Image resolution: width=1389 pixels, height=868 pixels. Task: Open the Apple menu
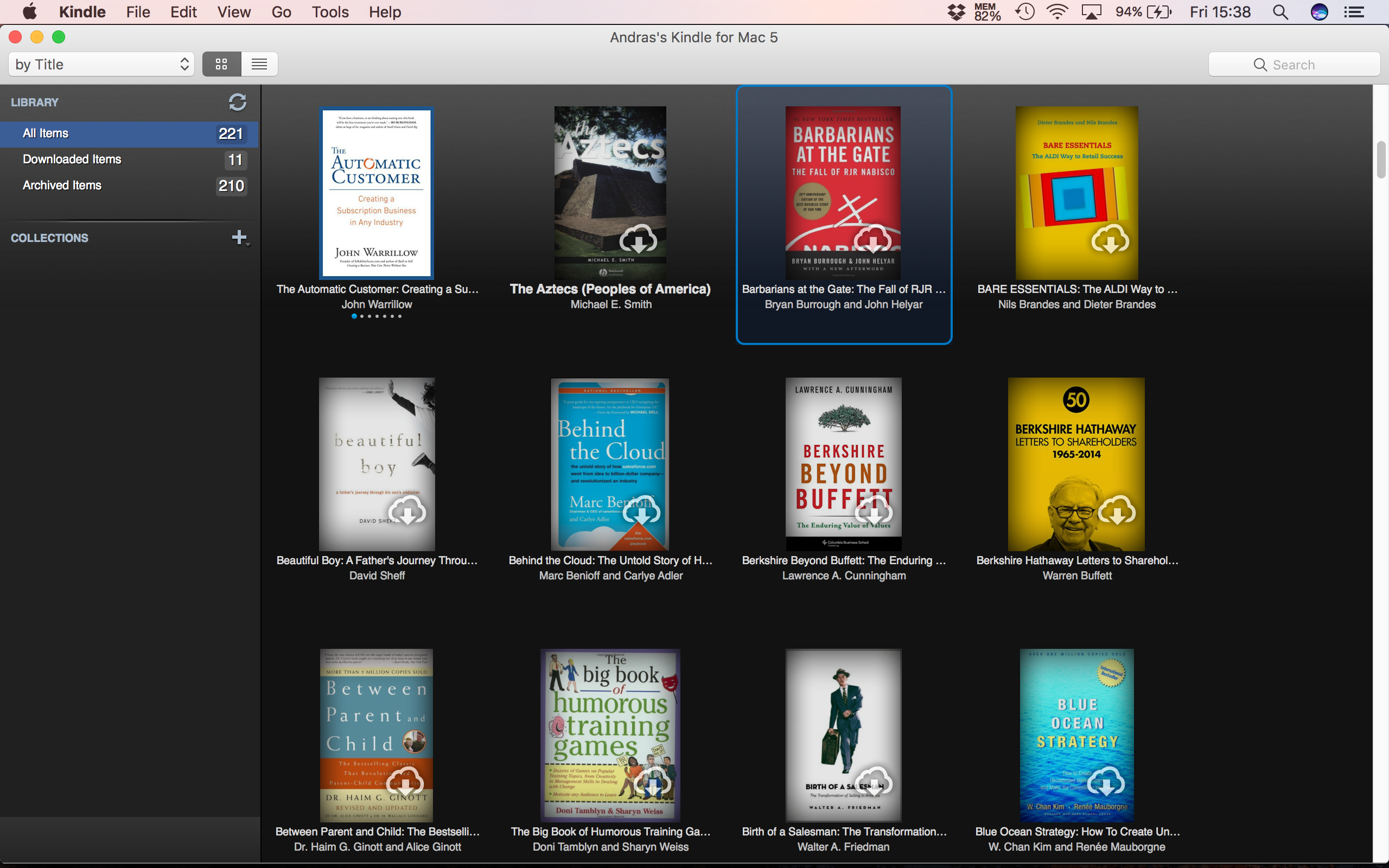point(29,11)
